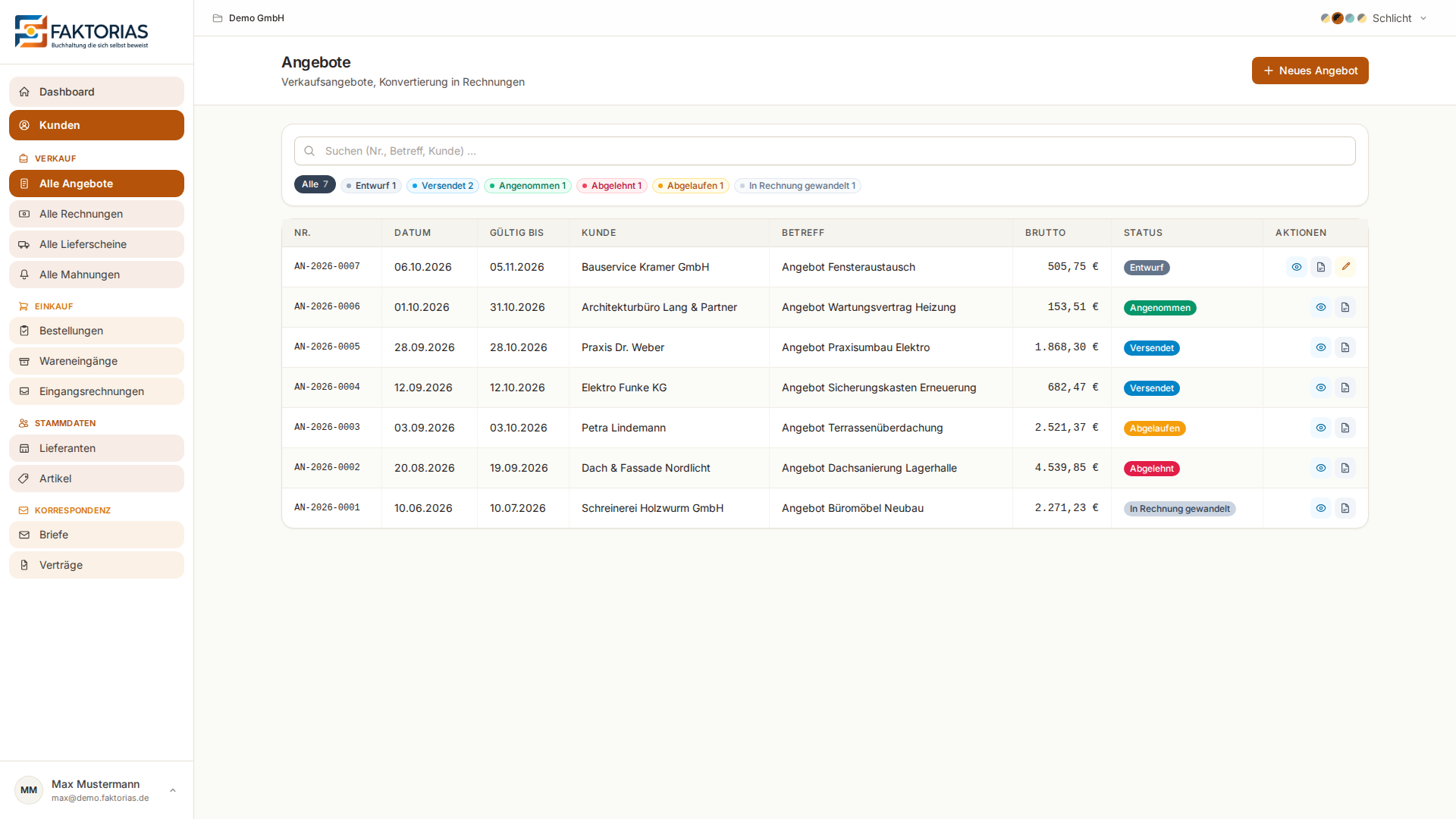
Task: Click the Alle Lieferscheine truck icon
Action: (x=24, y=244)
